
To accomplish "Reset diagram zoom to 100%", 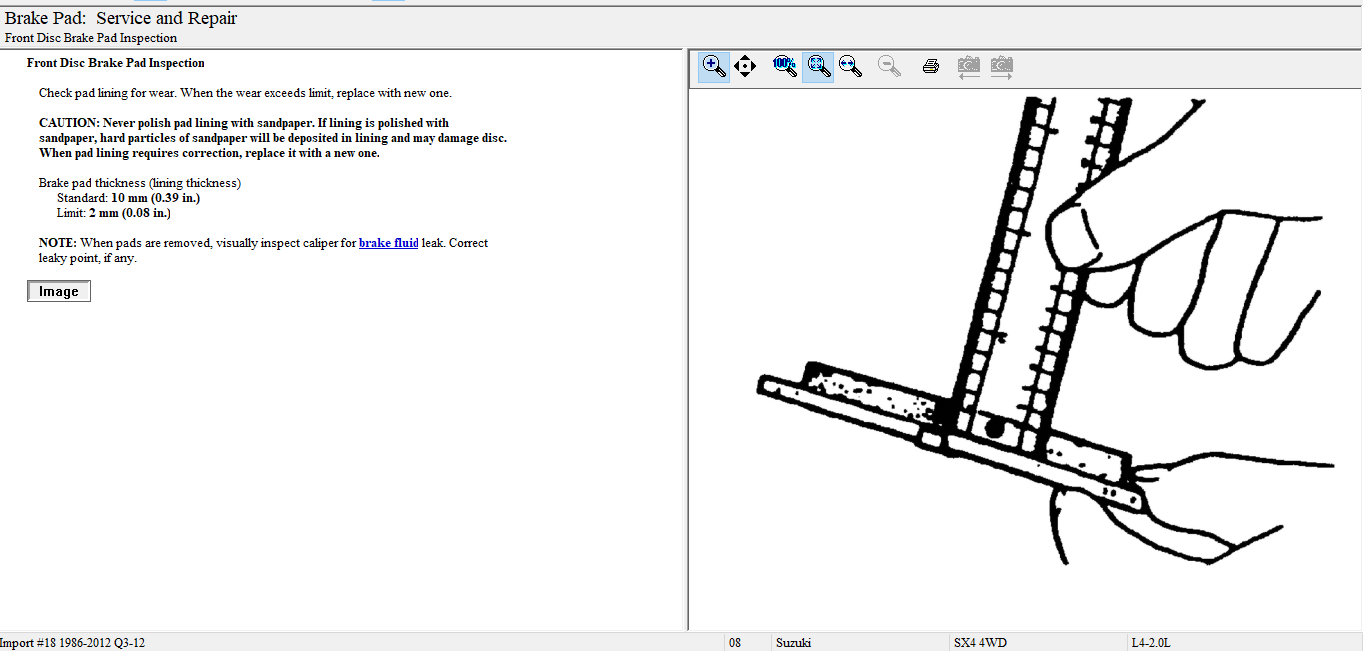I will tap(785, 67).
